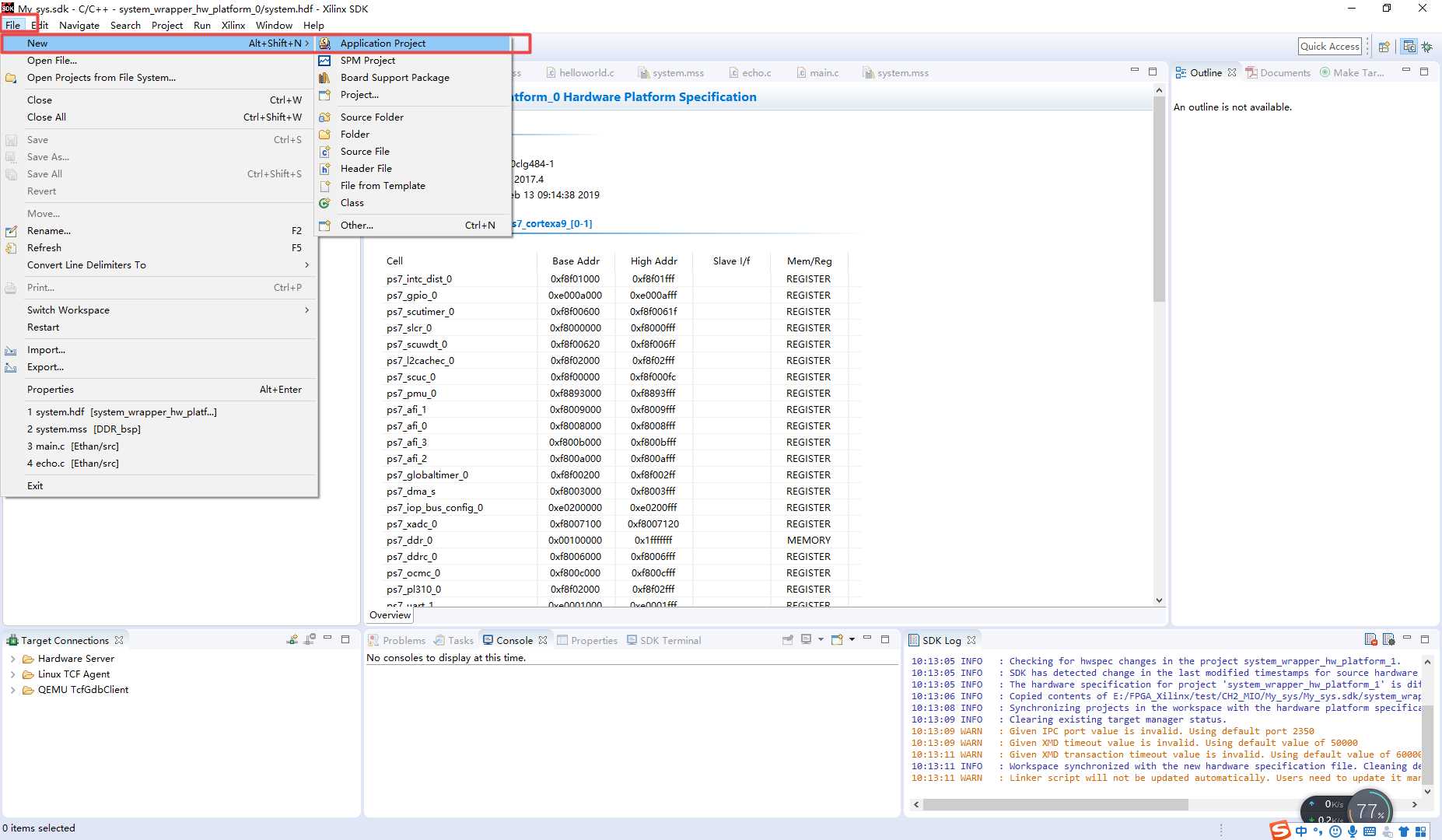1442x840 pixels.
Task: Choose File from Template menu item
Action: click(x=413, y=186)
